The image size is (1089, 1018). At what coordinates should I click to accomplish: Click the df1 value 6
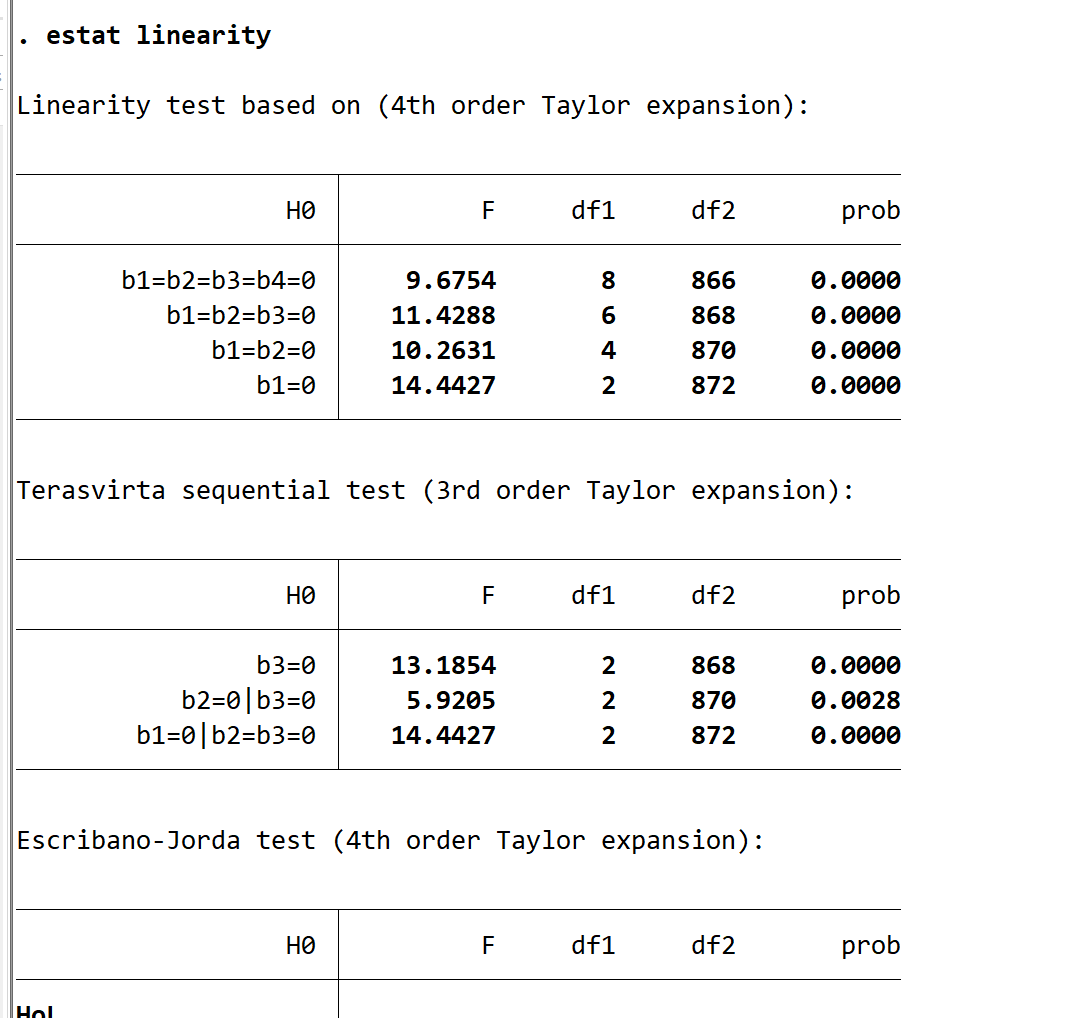(608, 316)
